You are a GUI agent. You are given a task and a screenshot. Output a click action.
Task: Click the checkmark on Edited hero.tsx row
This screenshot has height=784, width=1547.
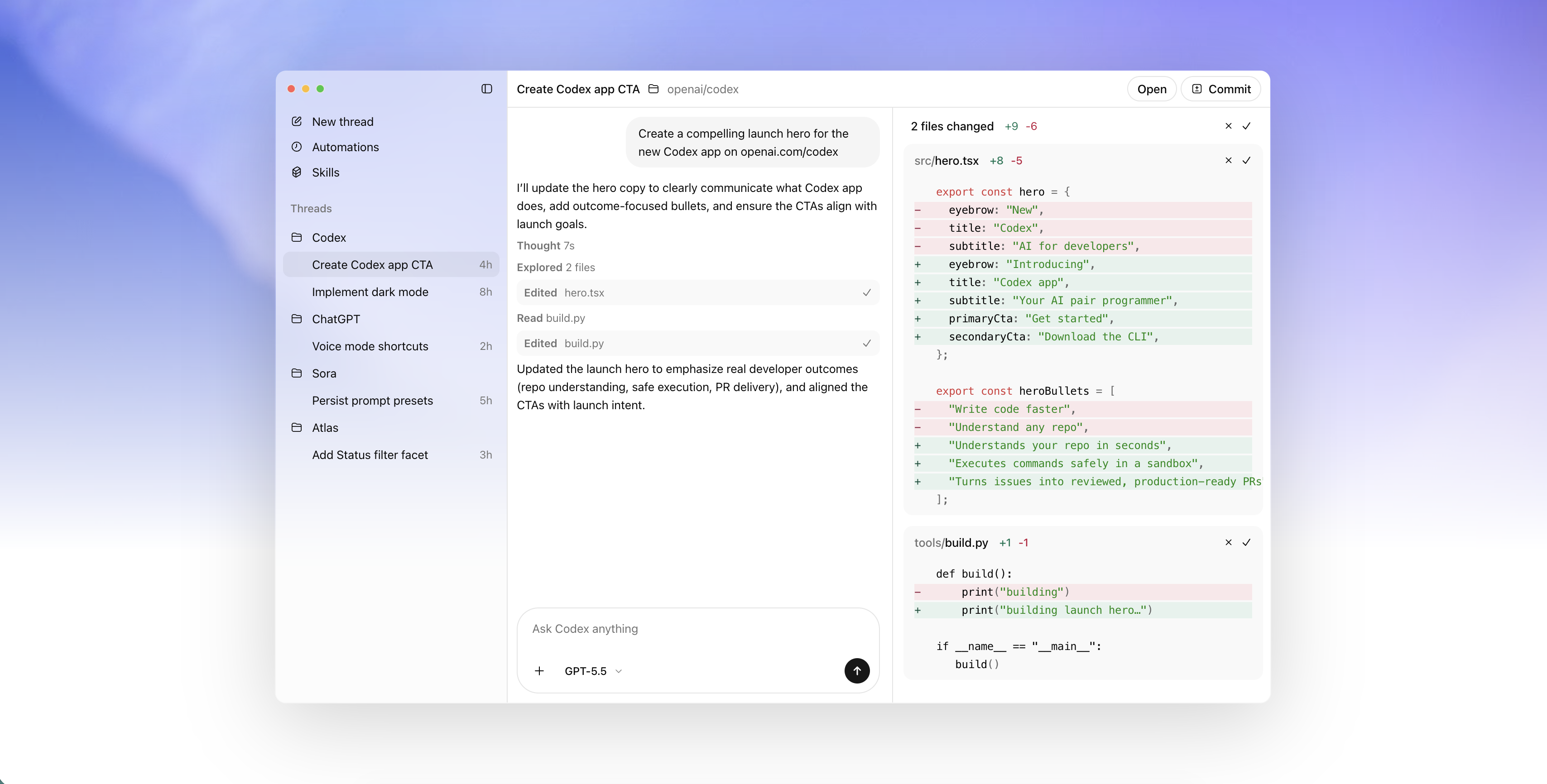pos(867,293)
